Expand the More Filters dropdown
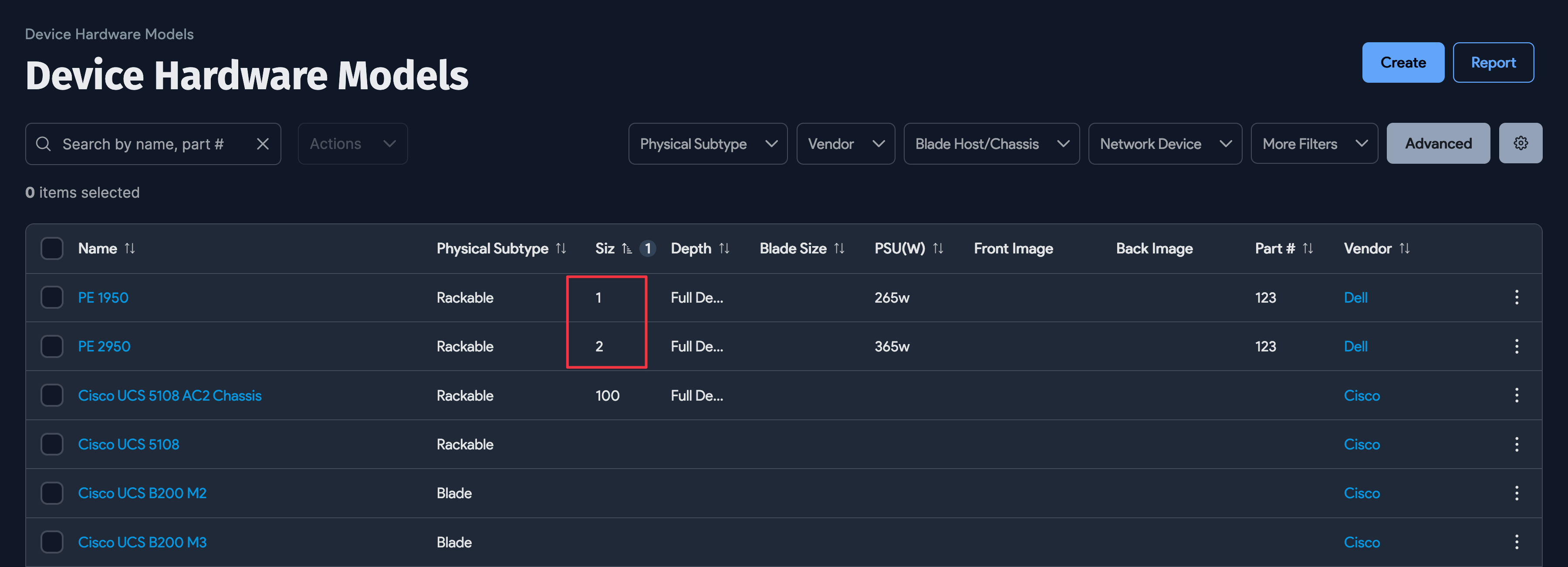 point(1314,144)
